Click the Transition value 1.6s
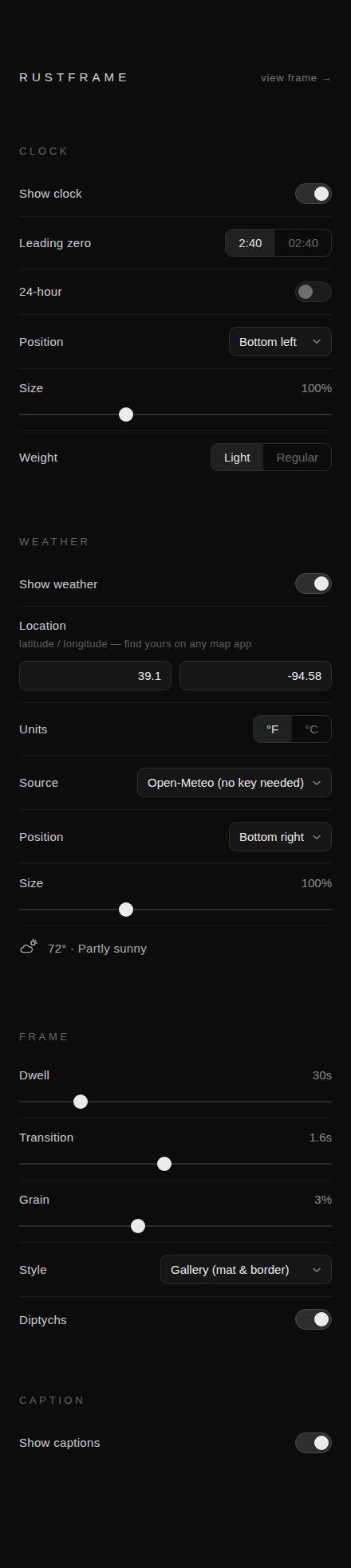The width and height of the screenshot is (351, 1568). 321,1138
